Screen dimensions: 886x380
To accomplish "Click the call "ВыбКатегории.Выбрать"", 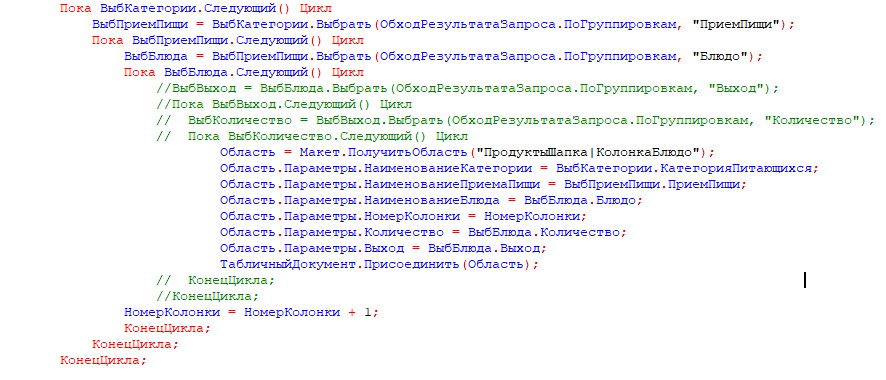I will (292, 25).
